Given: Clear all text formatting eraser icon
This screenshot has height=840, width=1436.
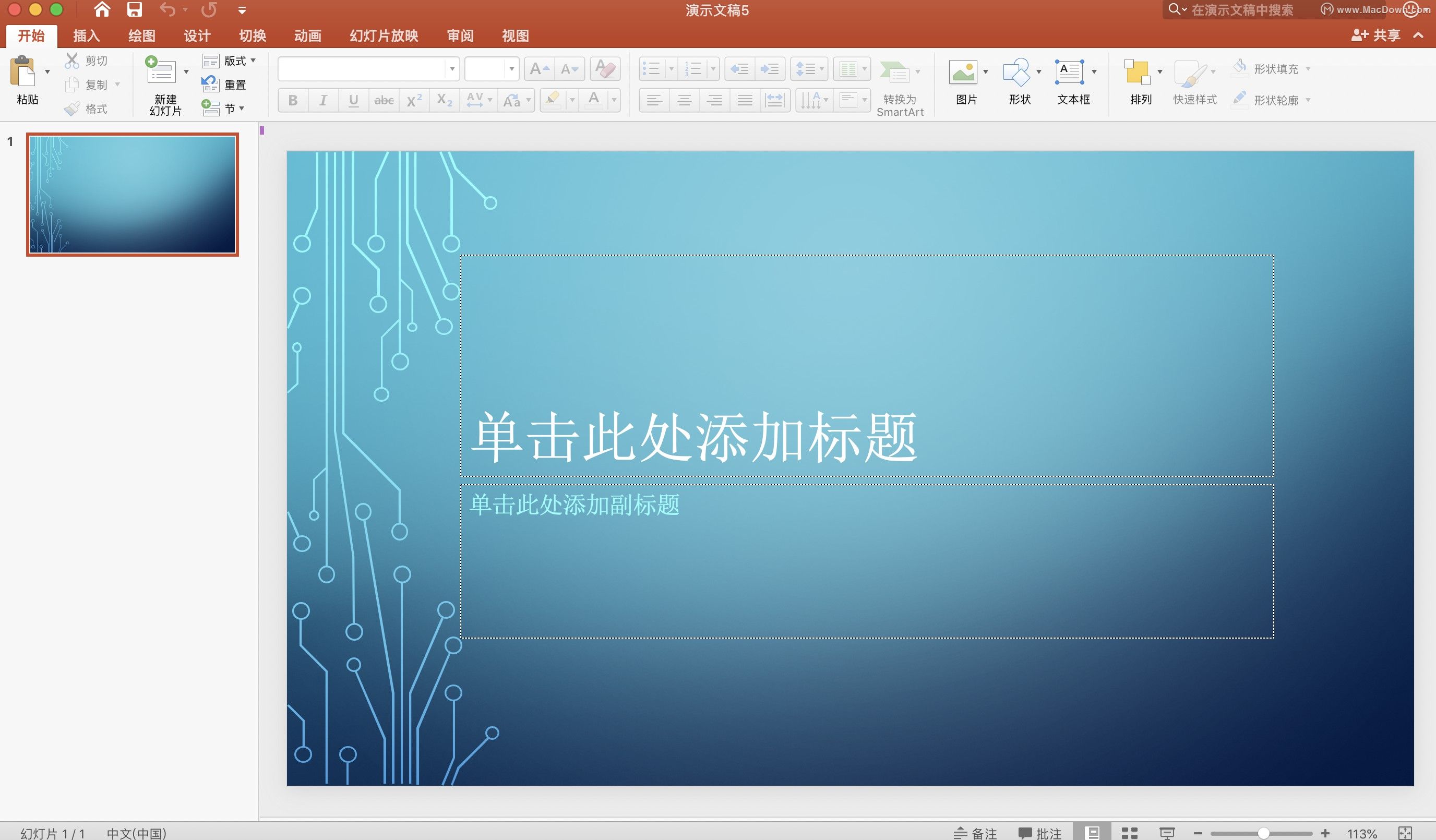Looking at the screenshot, I should point(605,69).
